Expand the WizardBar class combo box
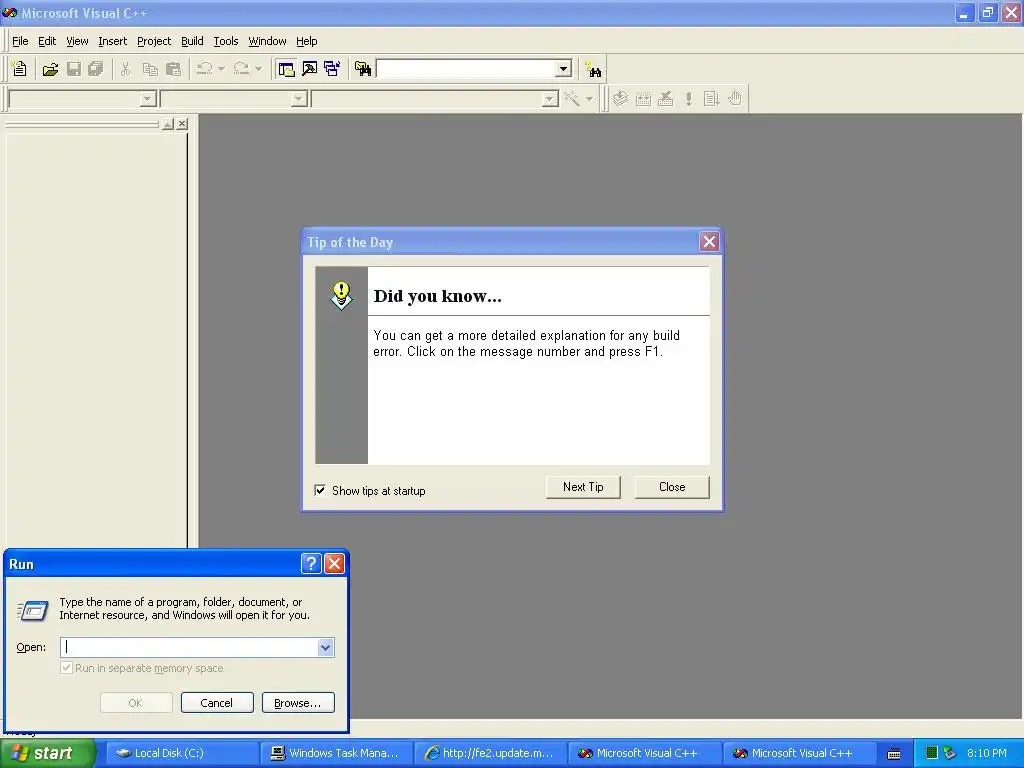Viewport: 1024px width, 768px height. [148, 99]
